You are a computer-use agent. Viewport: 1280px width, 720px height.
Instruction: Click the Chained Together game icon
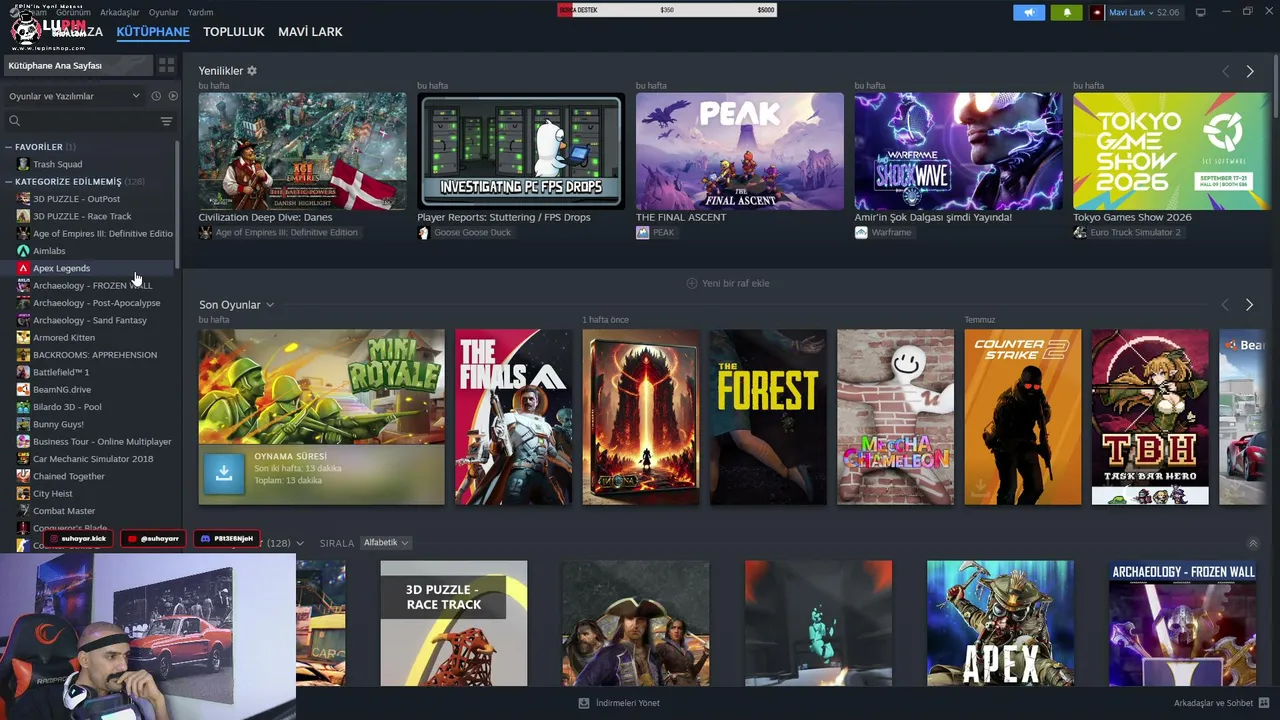click(23, 476)
